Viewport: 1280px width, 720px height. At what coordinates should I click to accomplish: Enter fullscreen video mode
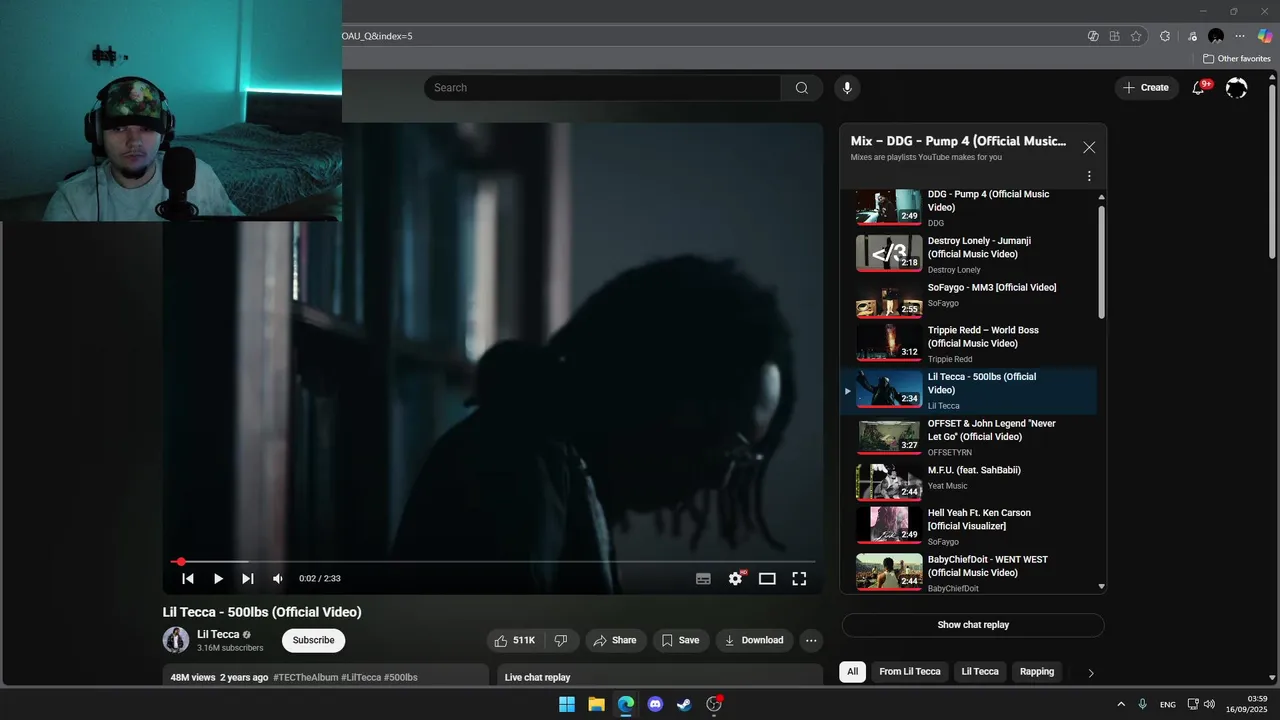click(799, 578)
